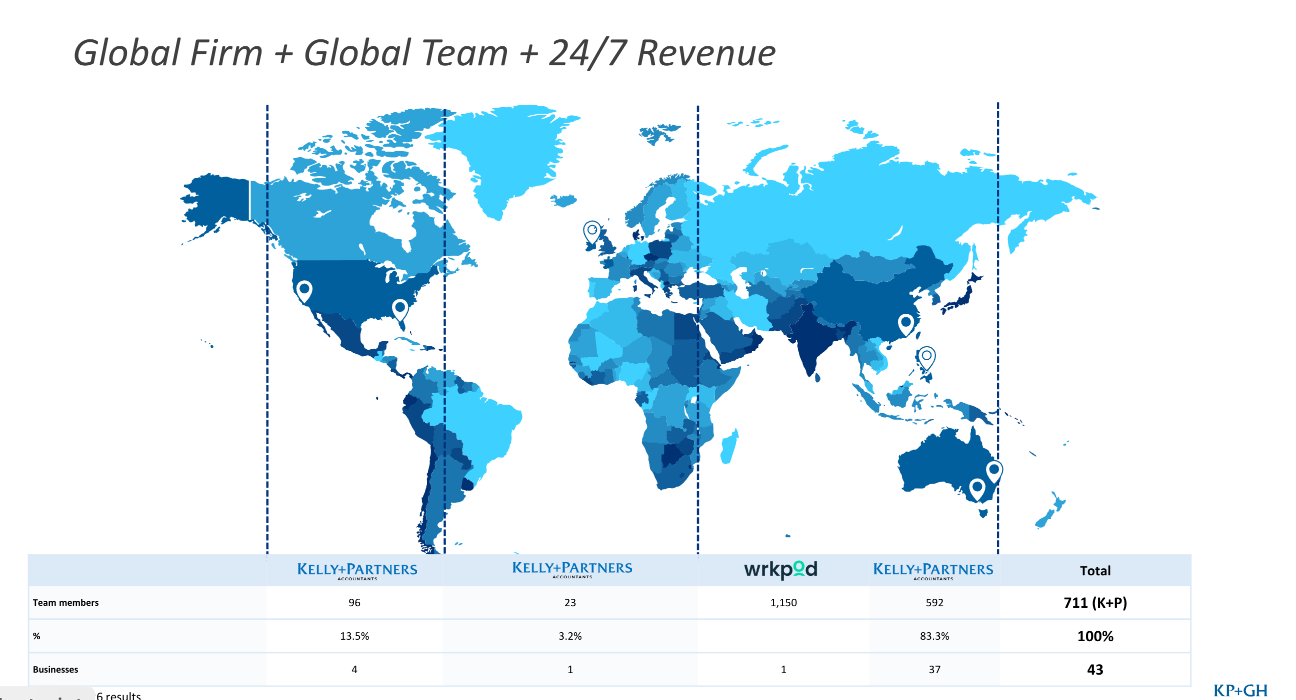This screenshot has height=700, width=1296.
Task: Click the Businesses total 43
Action: pyautogui.click(x=1096, y=670)
